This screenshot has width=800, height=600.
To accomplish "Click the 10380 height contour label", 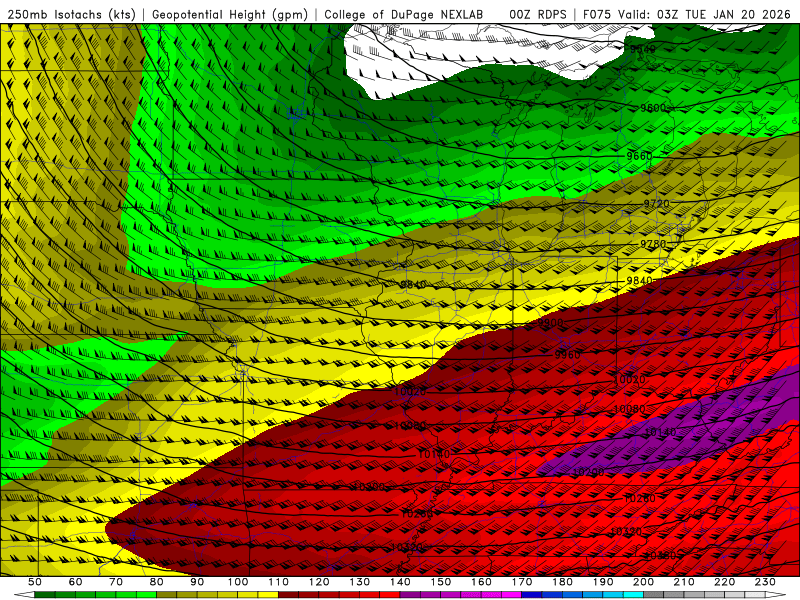I will click(661, 556).
